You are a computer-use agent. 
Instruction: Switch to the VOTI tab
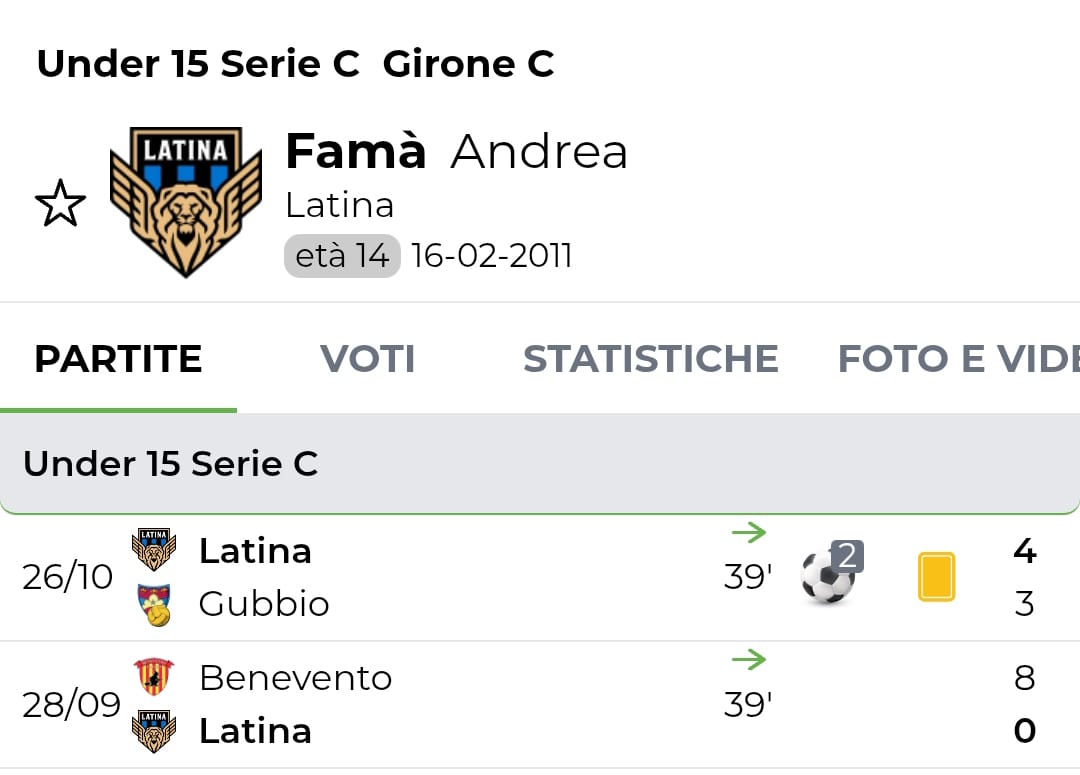tap(367, 359)
